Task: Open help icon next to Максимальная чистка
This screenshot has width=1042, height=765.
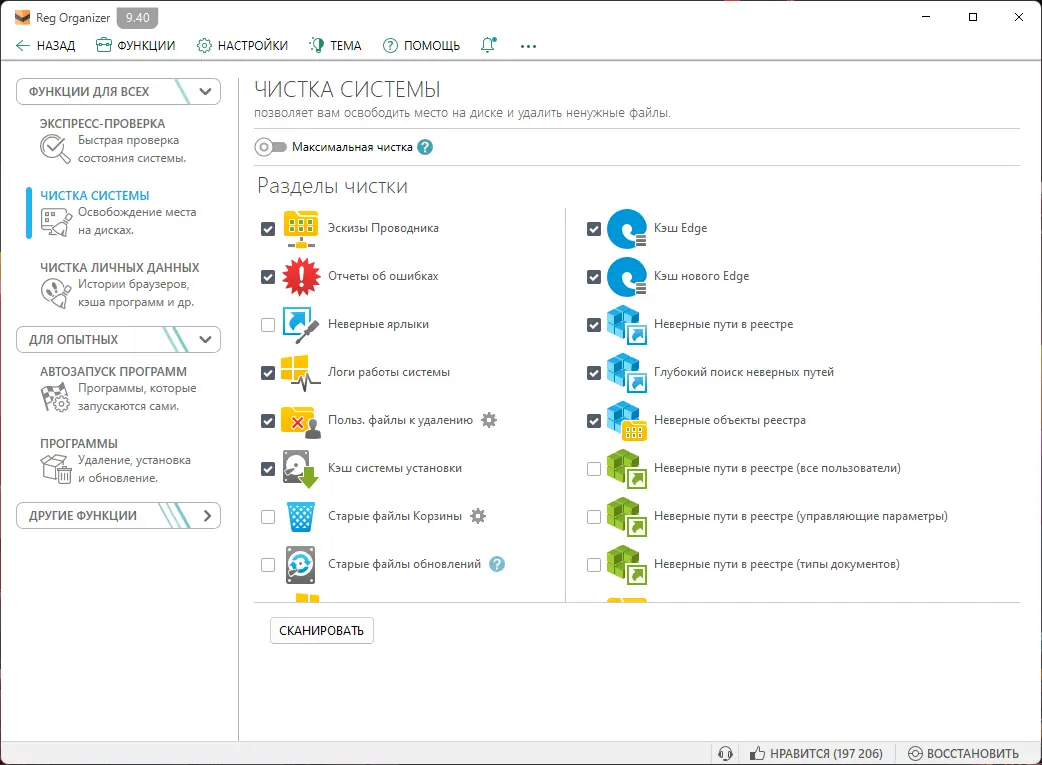Action: click(x=425, y=147)
